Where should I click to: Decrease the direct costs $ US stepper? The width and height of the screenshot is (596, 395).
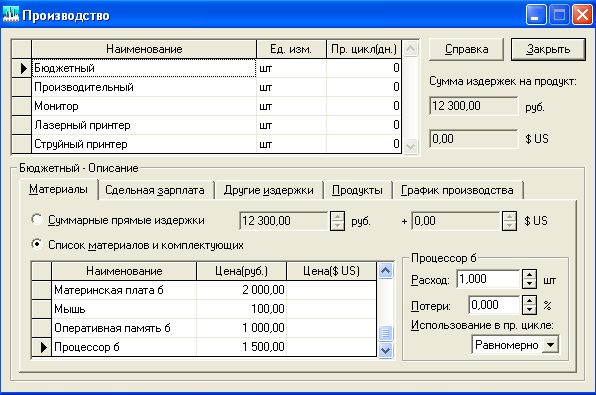509,226
